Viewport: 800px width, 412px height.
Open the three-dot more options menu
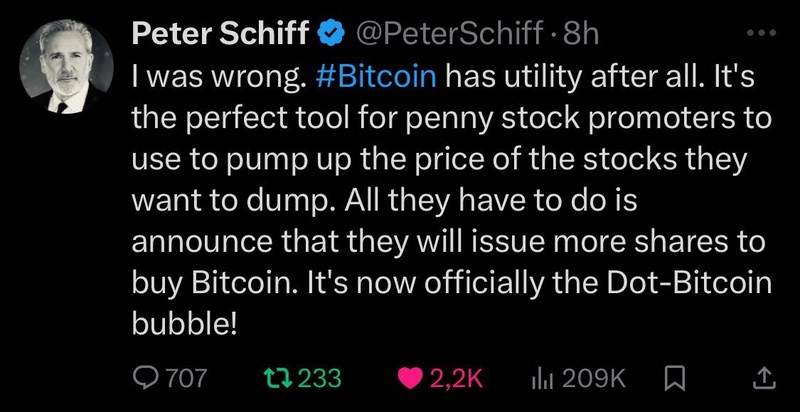(761, 33)
